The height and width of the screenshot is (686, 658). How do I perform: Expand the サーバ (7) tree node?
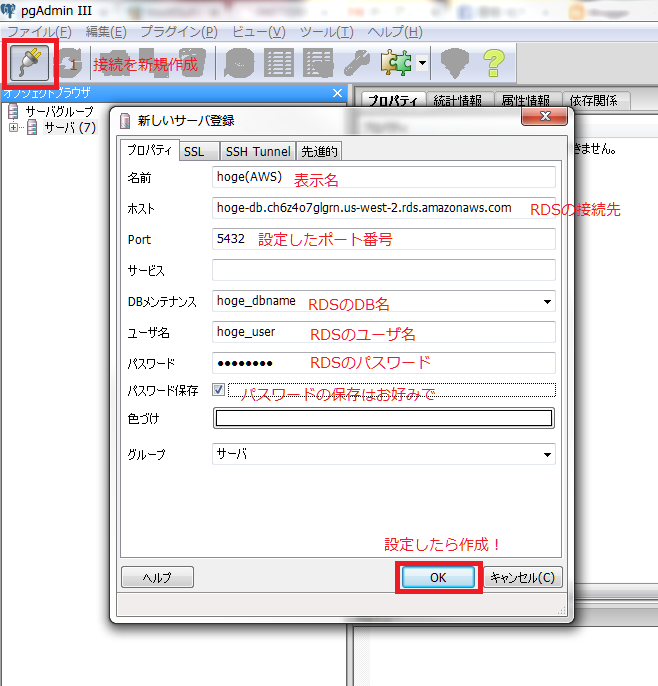(x=14, y=128)
